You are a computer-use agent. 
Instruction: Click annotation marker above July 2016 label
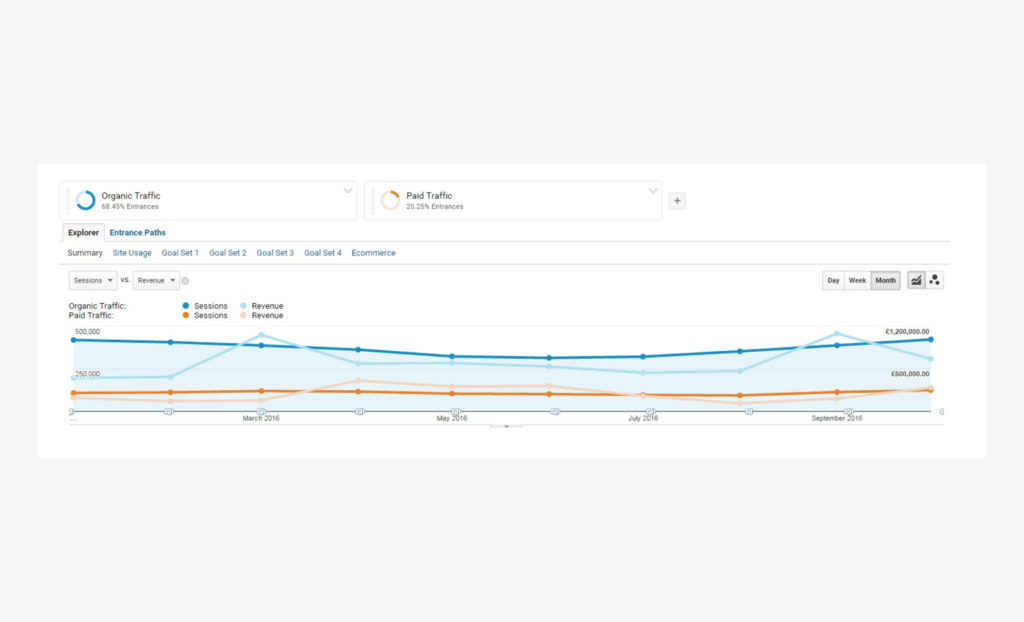click(x=650, y=412)
